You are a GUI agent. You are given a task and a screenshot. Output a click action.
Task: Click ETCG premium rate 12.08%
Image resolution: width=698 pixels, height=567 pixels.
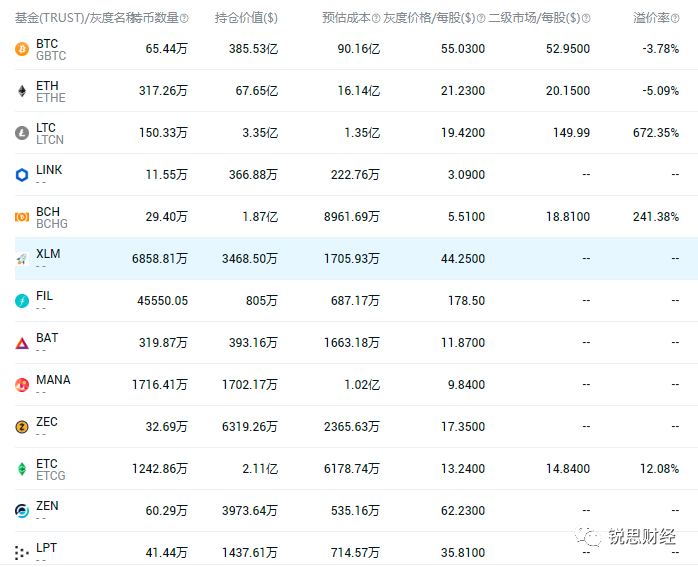660,469
